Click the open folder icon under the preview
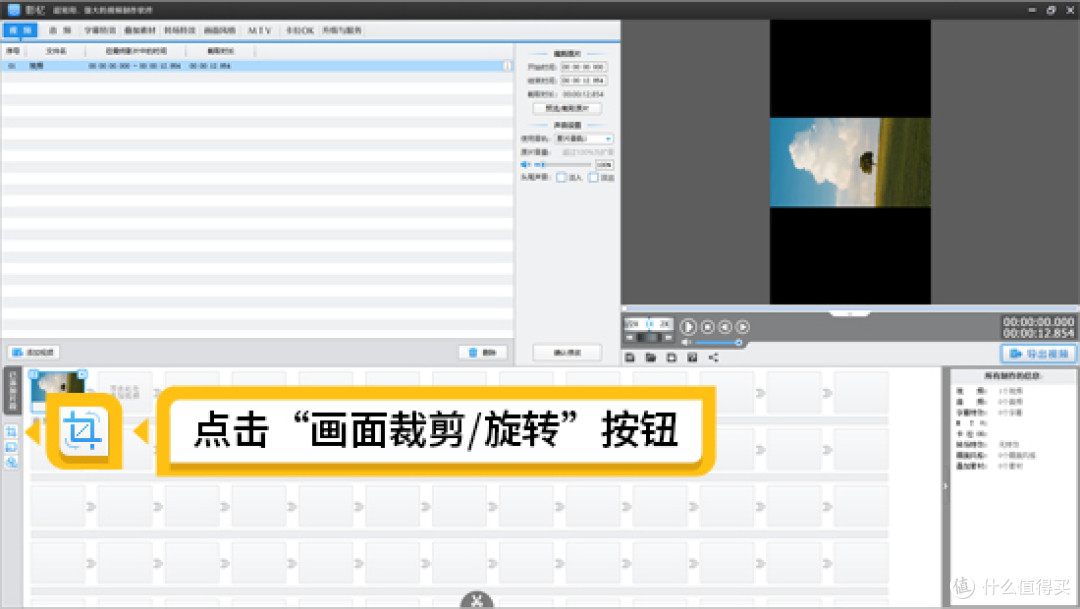 (x=650, y=357)
